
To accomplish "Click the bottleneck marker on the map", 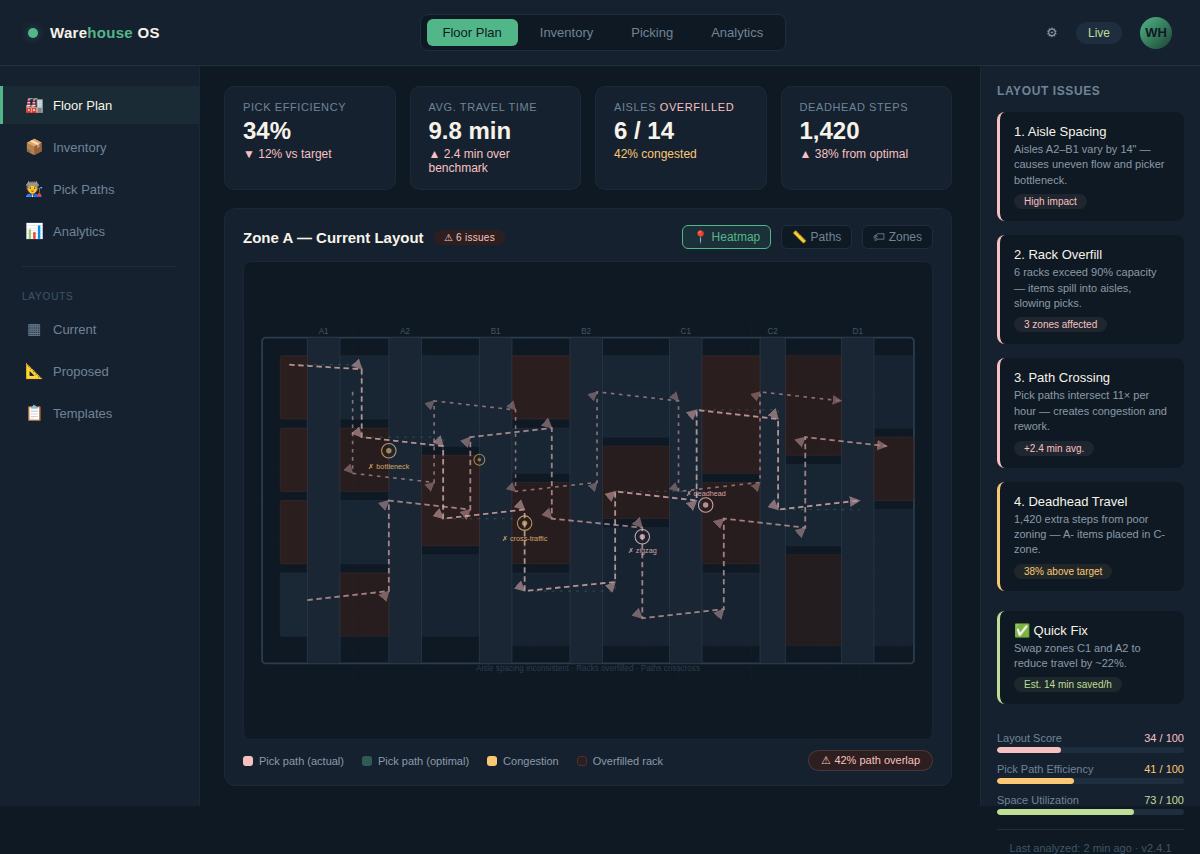I will [x=389, y=451].
